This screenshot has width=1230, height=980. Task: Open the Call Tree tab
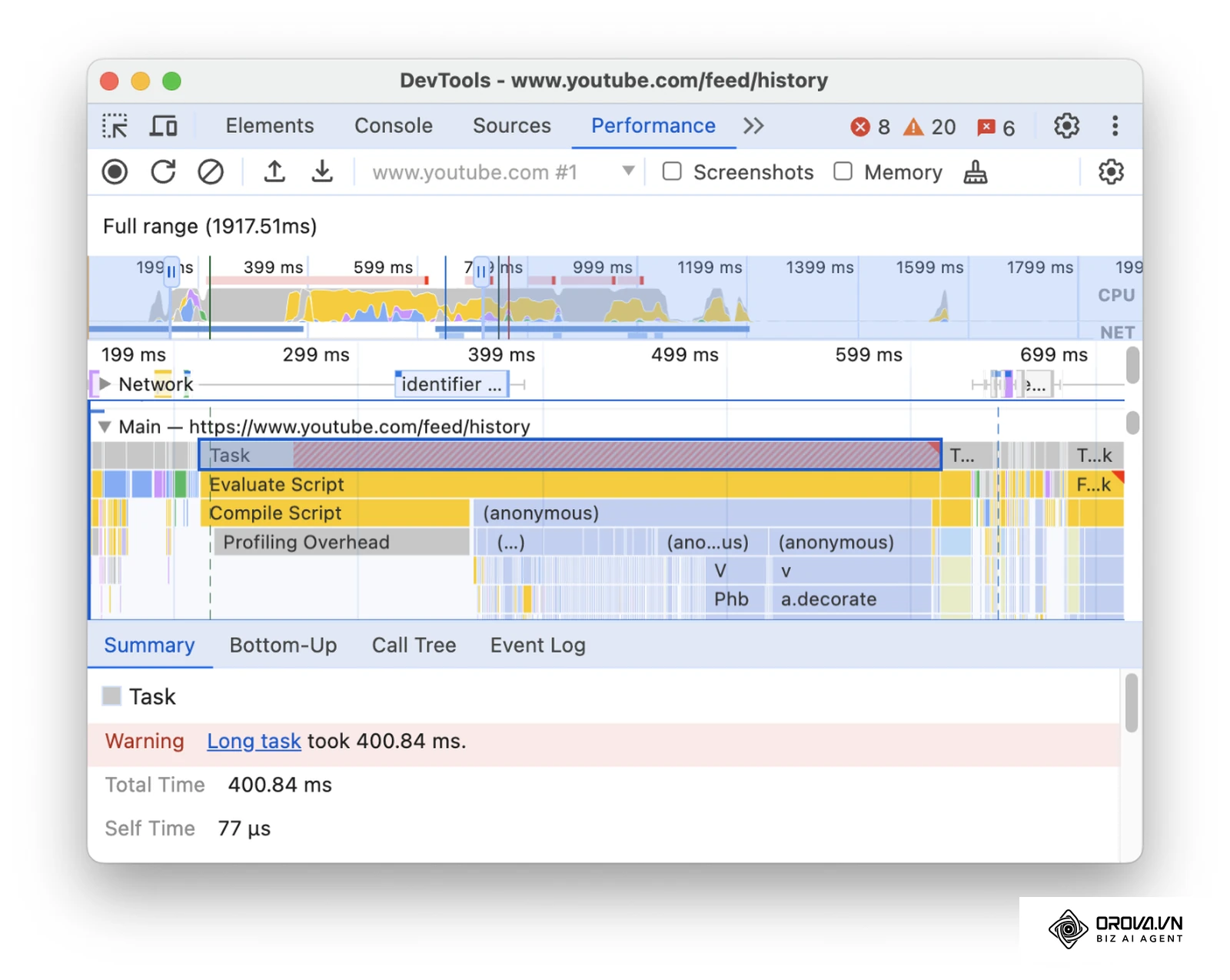[414, 646]
